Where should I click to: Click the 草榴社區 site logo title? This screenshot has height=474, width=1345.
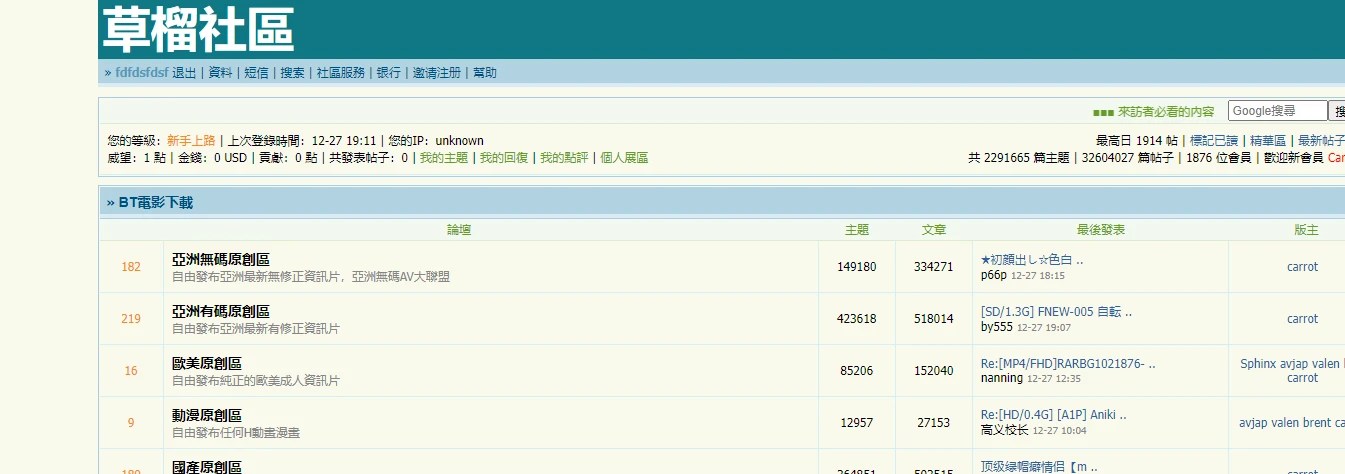[x=198, y=29]
